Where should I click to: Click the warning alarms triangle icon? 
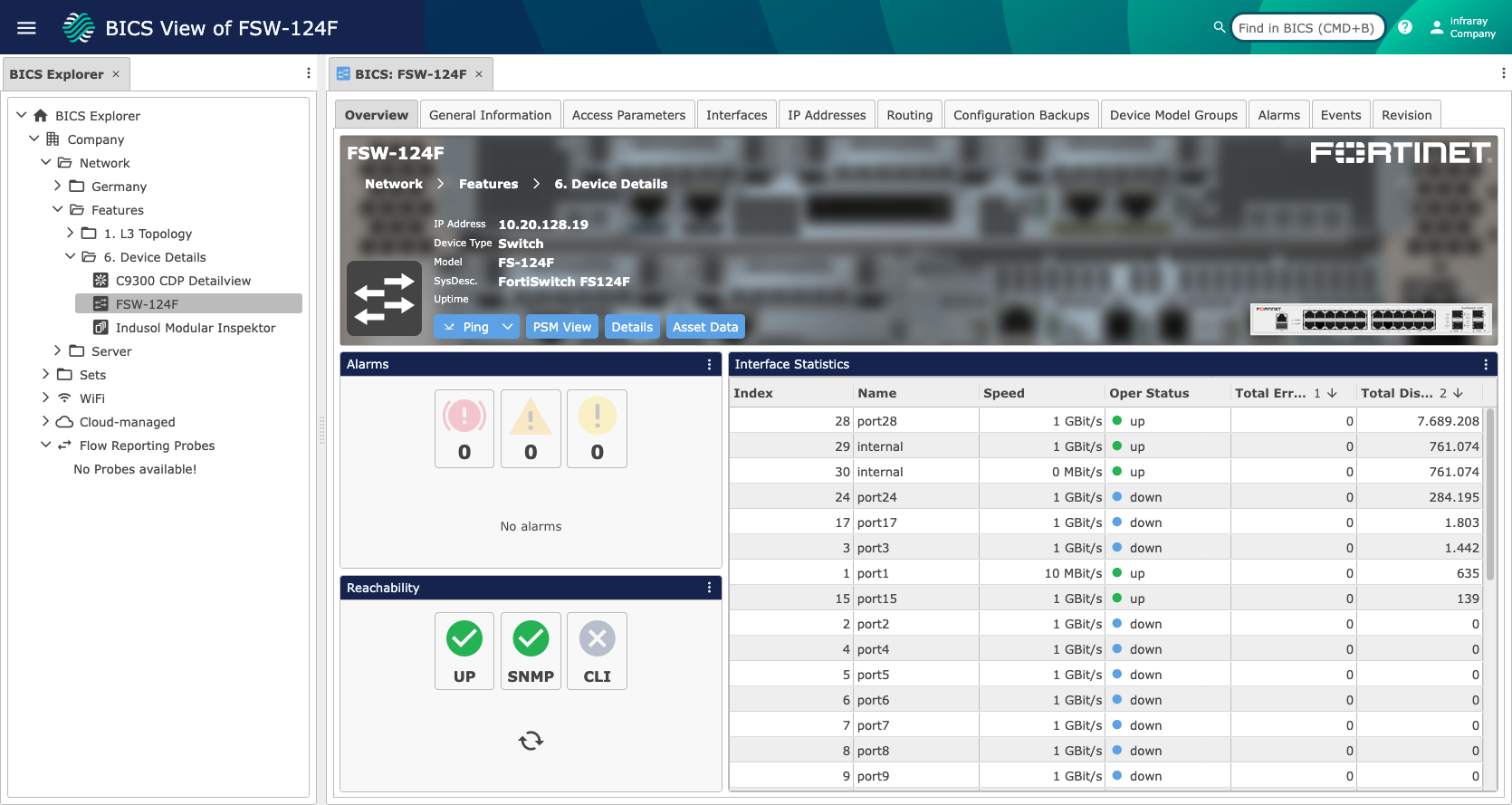531,417
